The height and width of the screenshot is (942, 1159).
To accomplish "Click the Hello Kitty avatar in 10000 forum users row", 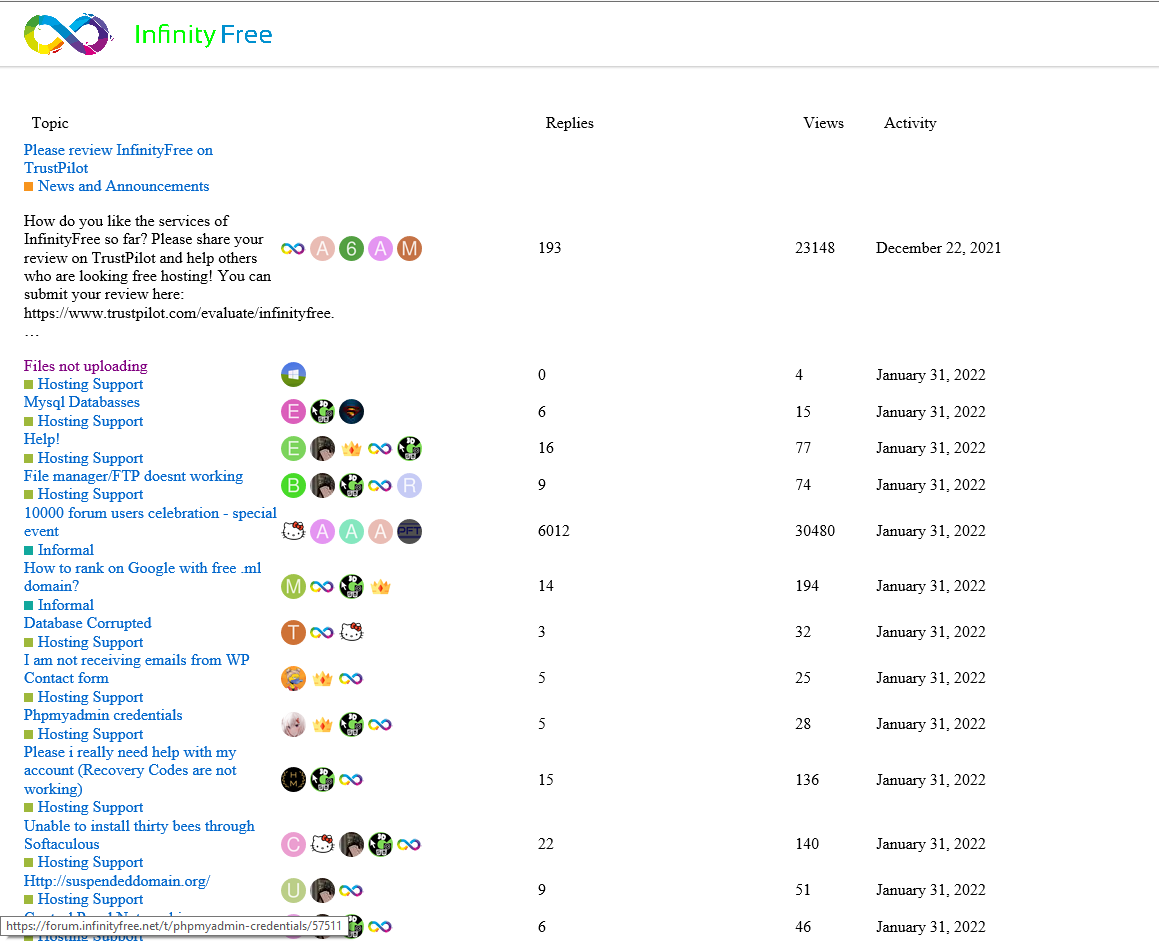I will pyautogui.click(x=293, y=531).
